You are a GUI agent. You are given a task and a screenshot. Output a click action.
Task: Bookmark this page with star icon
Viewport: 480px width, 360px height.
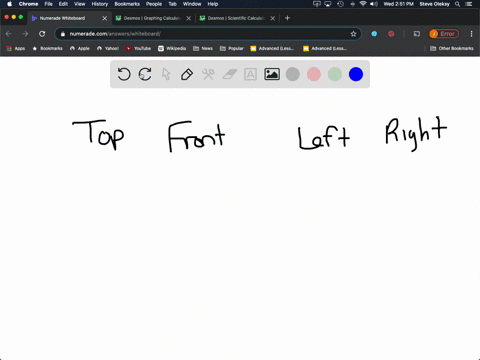[353, 34]
